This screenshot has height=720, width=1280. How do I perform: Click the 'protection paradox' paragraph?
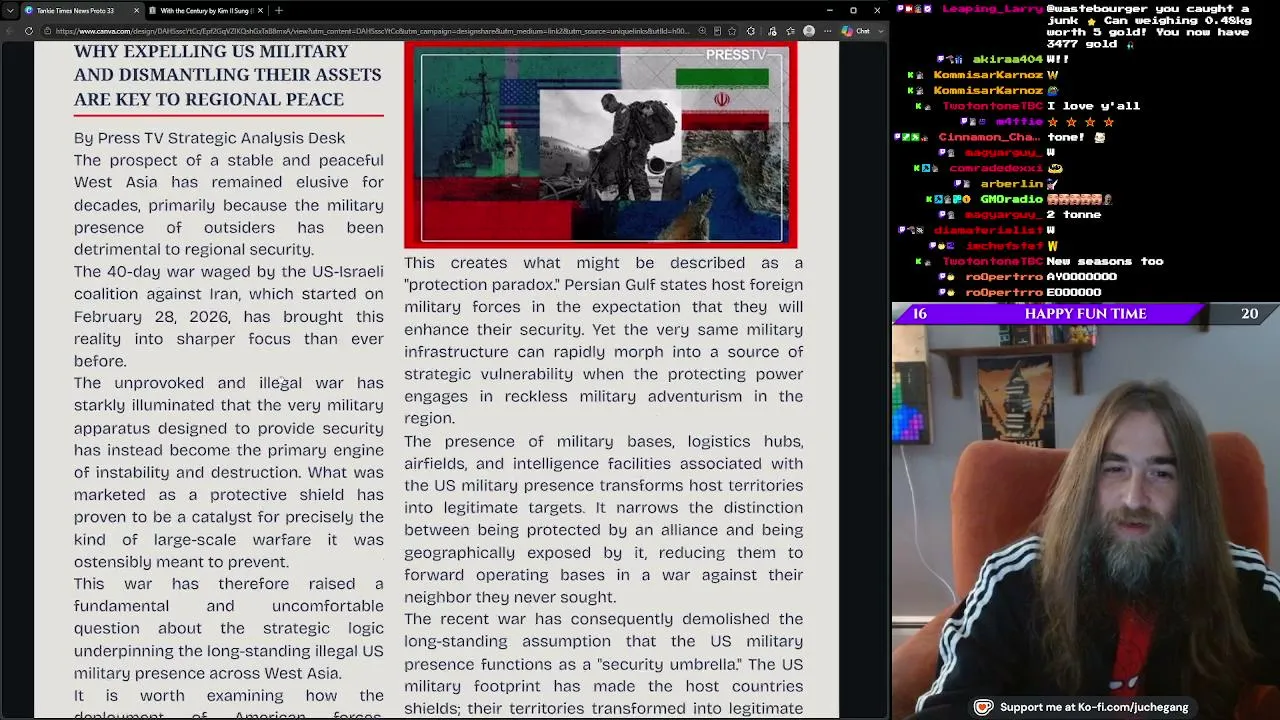coord(604,340)
